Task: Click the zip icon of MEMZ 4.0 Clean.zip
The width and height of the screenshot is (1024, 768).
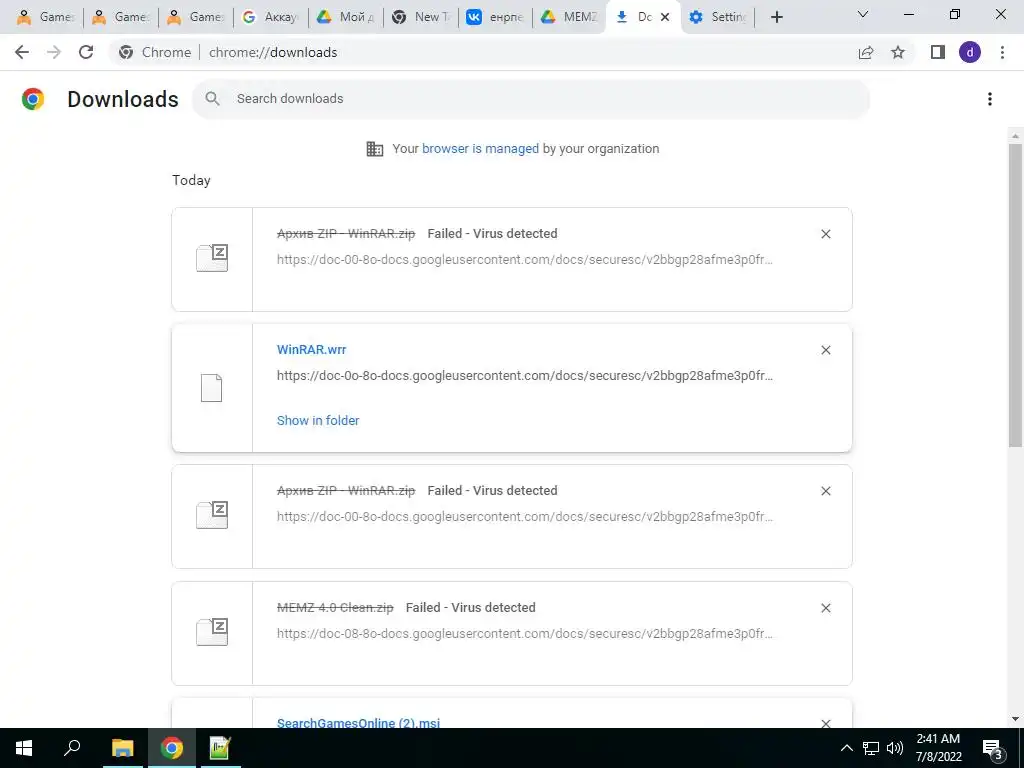Action: pyautogui.click(x=212, y=632)
